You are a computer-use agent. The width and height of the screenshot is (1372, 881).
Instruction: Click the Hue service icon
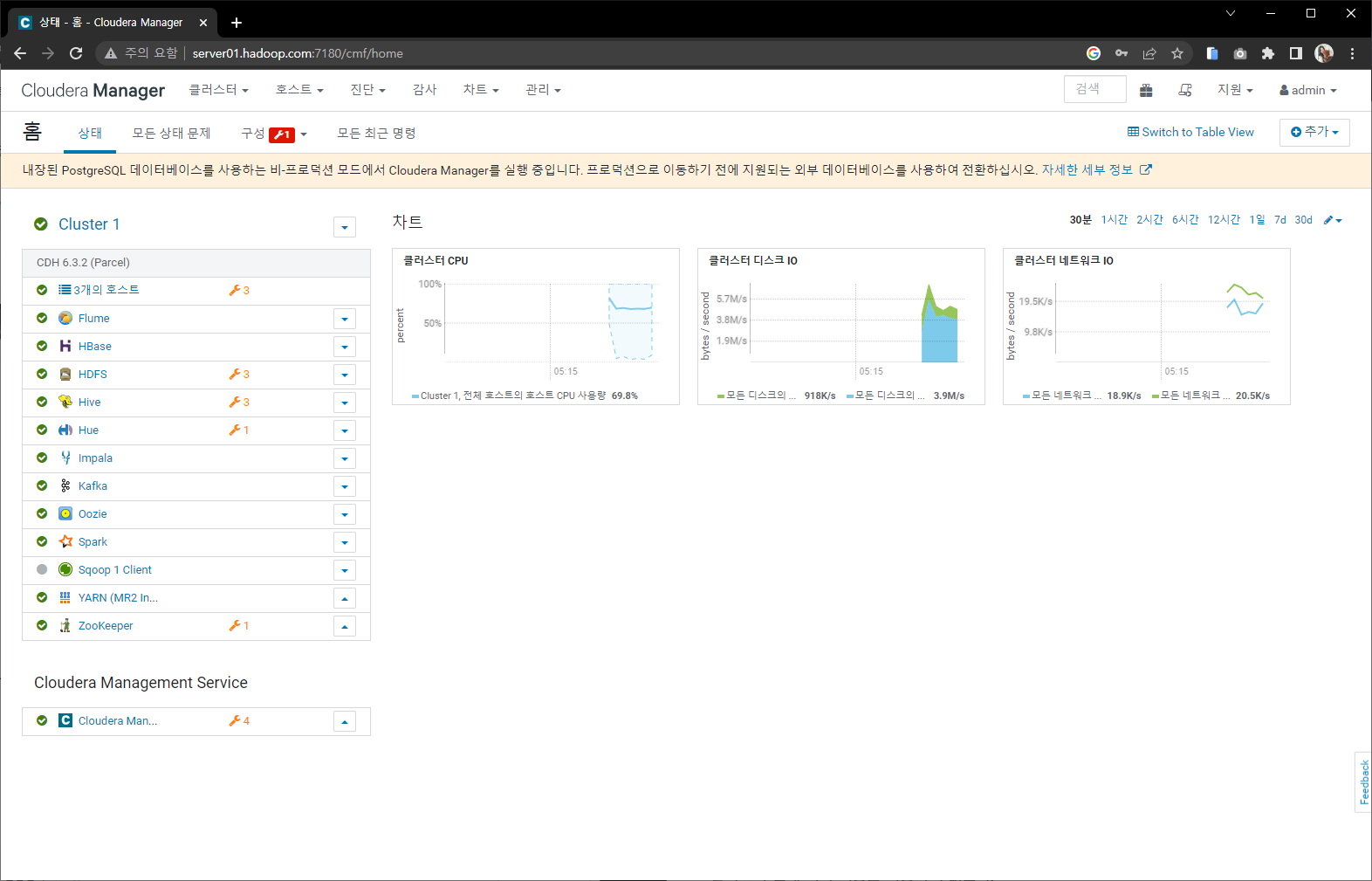(x=65, y=430)
